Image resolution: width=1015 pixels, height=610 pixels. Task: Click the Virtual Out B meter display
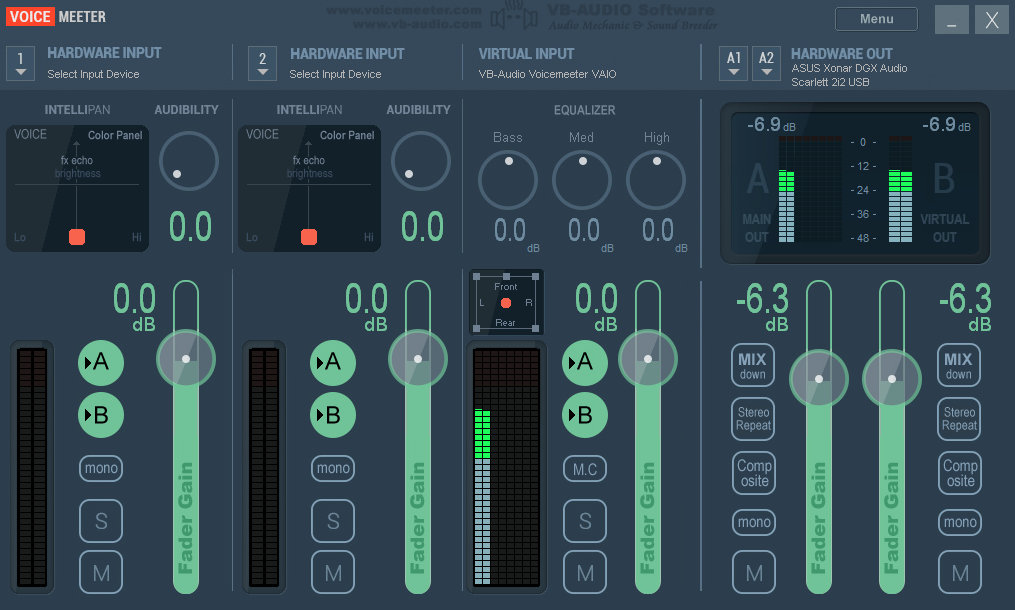[x=900, y=189]
